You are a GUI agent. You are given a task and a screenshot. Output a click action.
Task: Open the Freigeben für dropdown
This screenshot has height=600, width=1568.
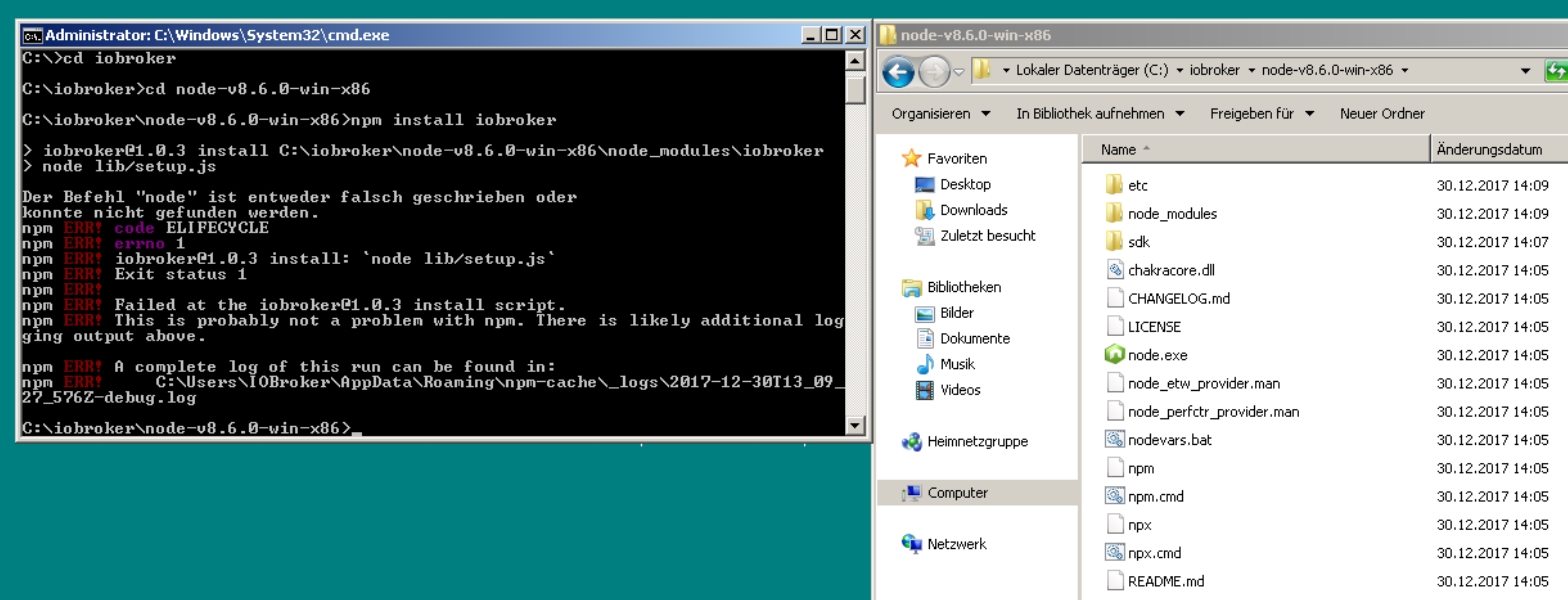tap(1262, 113)
